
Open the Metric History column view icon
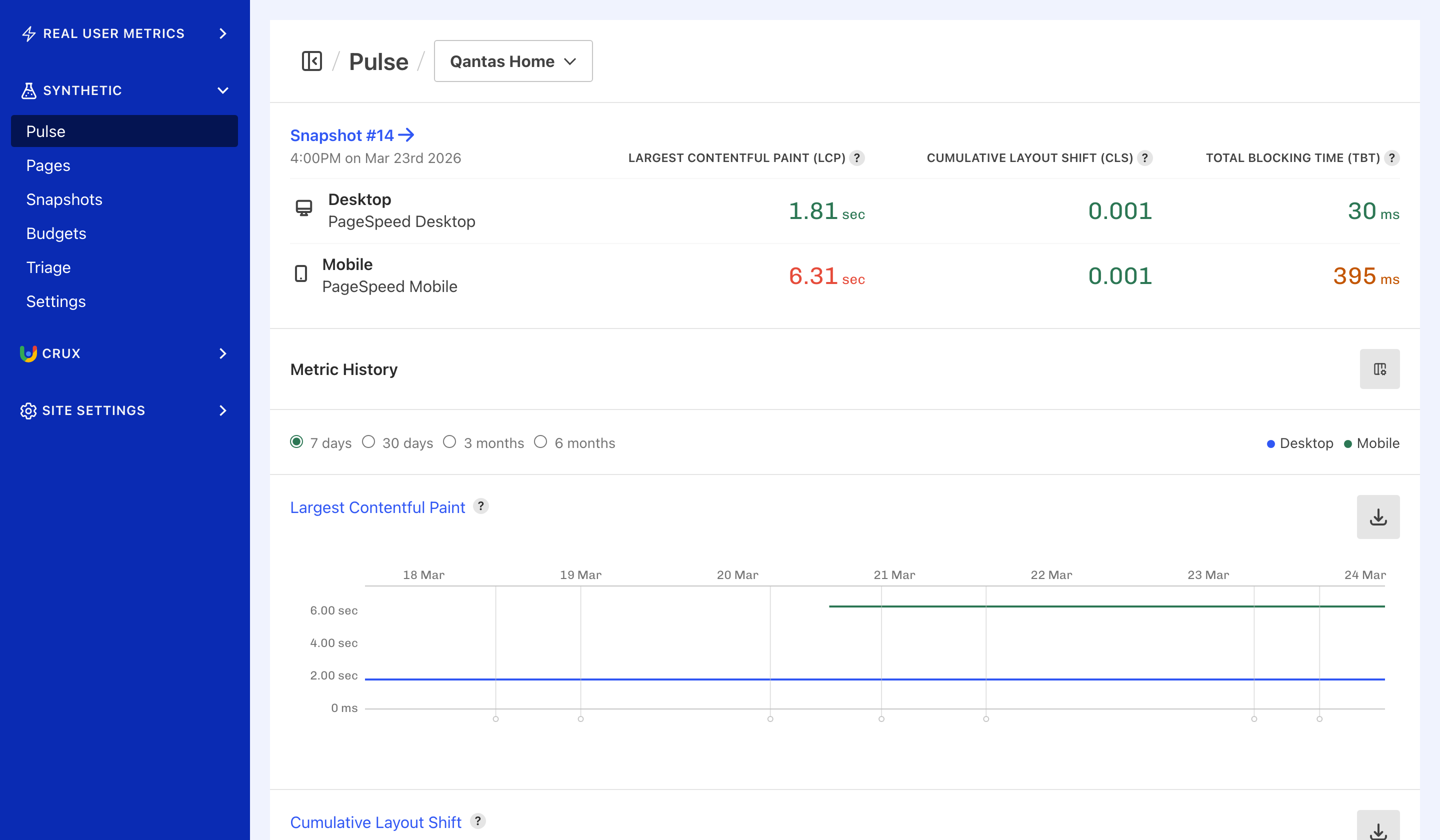1379,369
